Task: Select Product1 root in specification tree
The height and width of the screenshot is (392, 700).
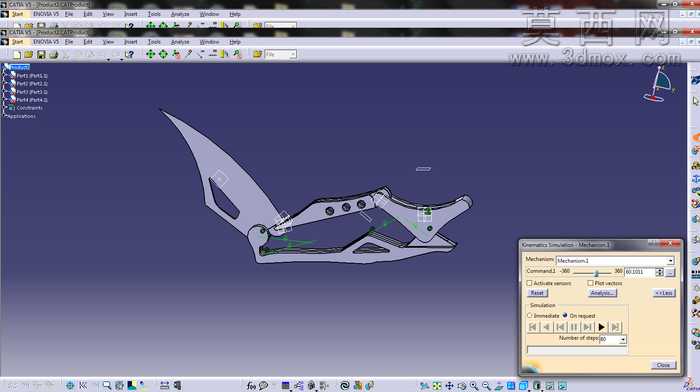Action: 20,67
